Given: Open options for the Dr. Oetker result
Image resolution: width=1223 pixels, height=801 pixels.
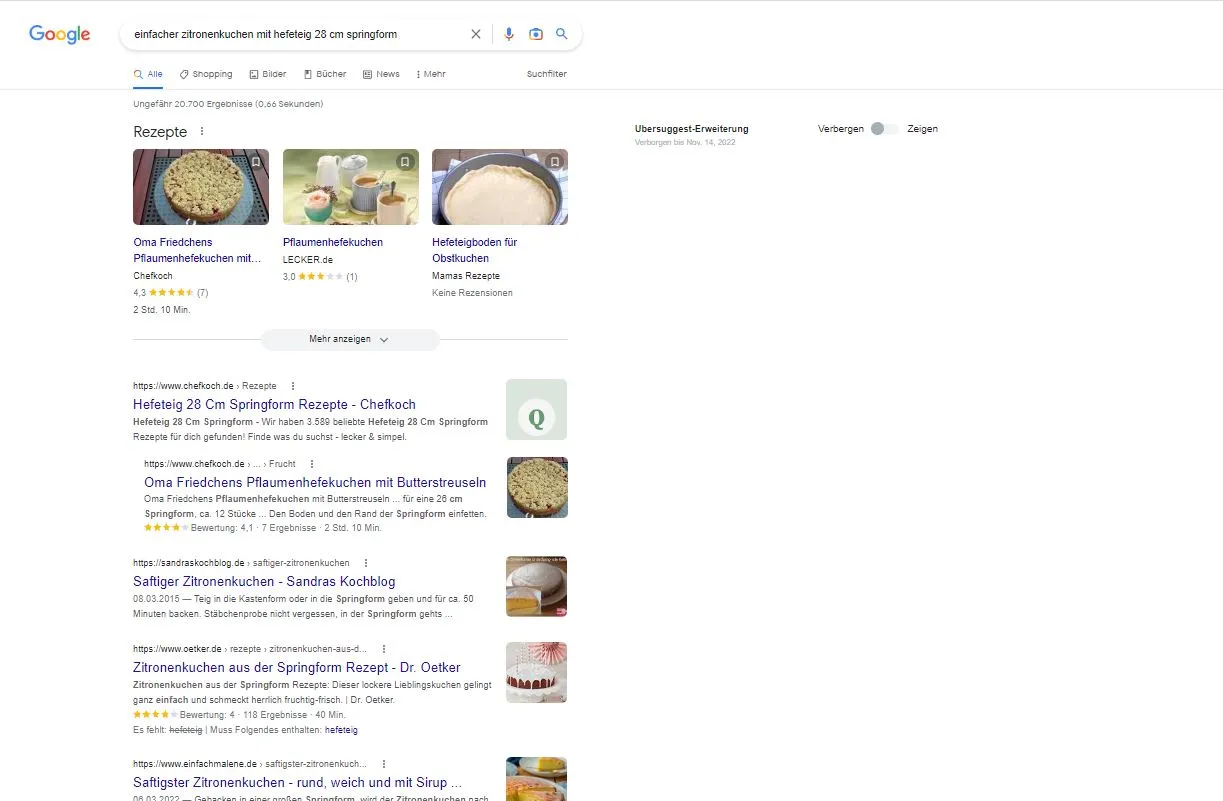Looking at the screenshot, I should pos(384,648).
